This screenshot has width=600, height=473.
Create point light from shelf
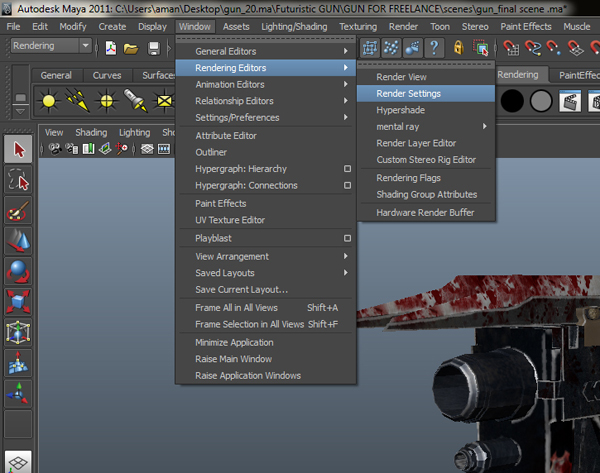click(x=107, y=101)
